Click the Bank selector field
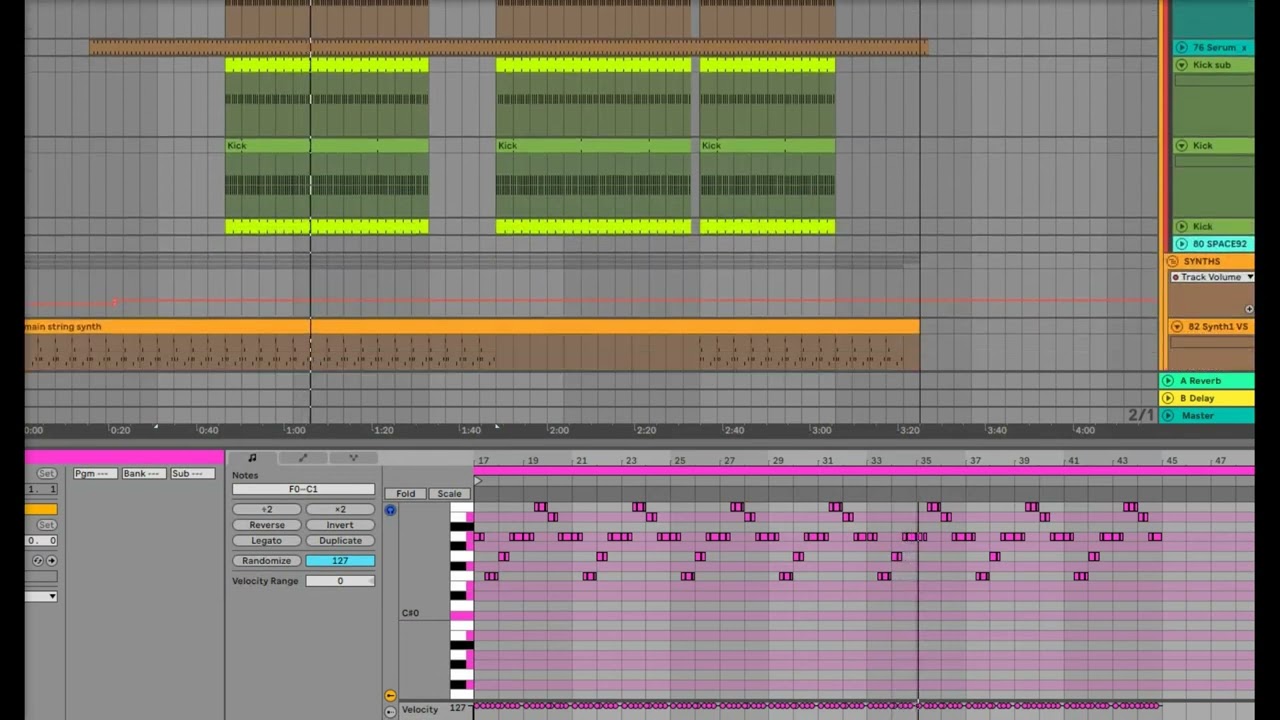Image resolution: width=1280 pixels, height=720 pixels. pos(142,473)
